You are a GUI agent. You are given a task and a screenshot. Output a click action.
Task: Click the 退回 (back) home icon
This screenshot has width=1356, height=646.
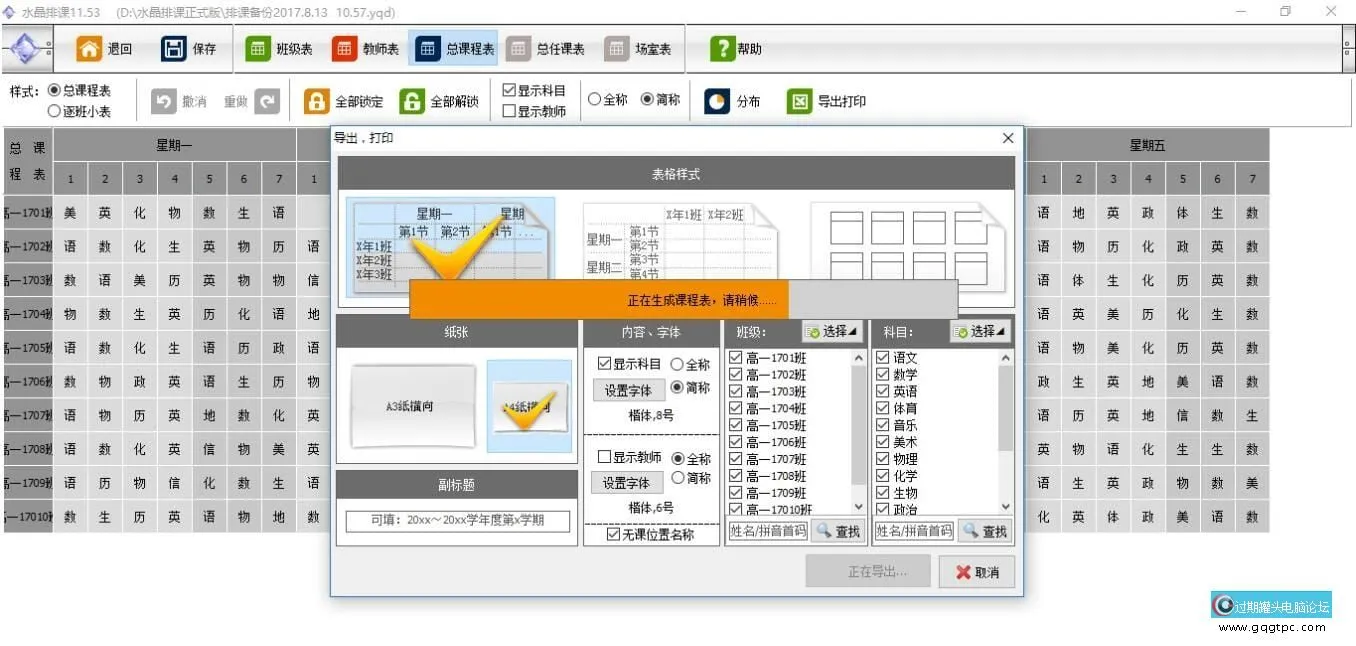coord(90,49)
